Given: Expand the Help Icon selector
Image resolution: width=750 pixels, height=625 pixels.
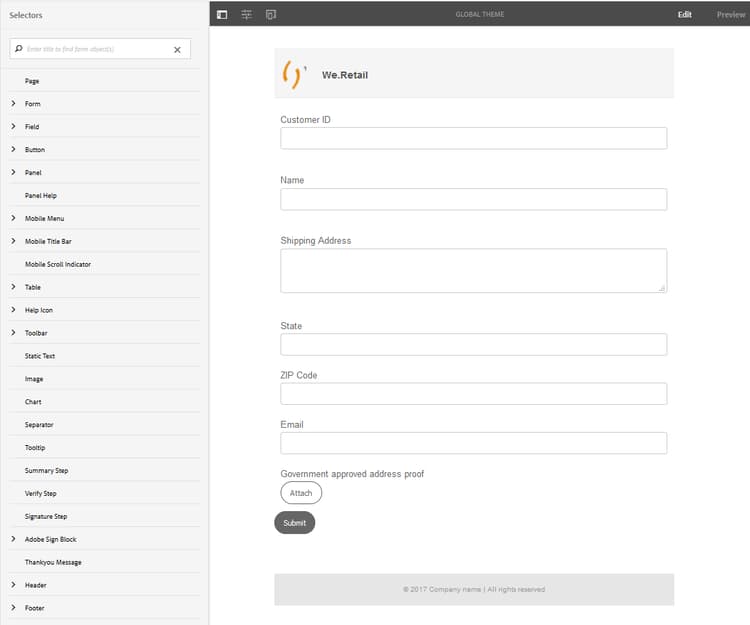Looking at the screenshot, I should [13, 310].
